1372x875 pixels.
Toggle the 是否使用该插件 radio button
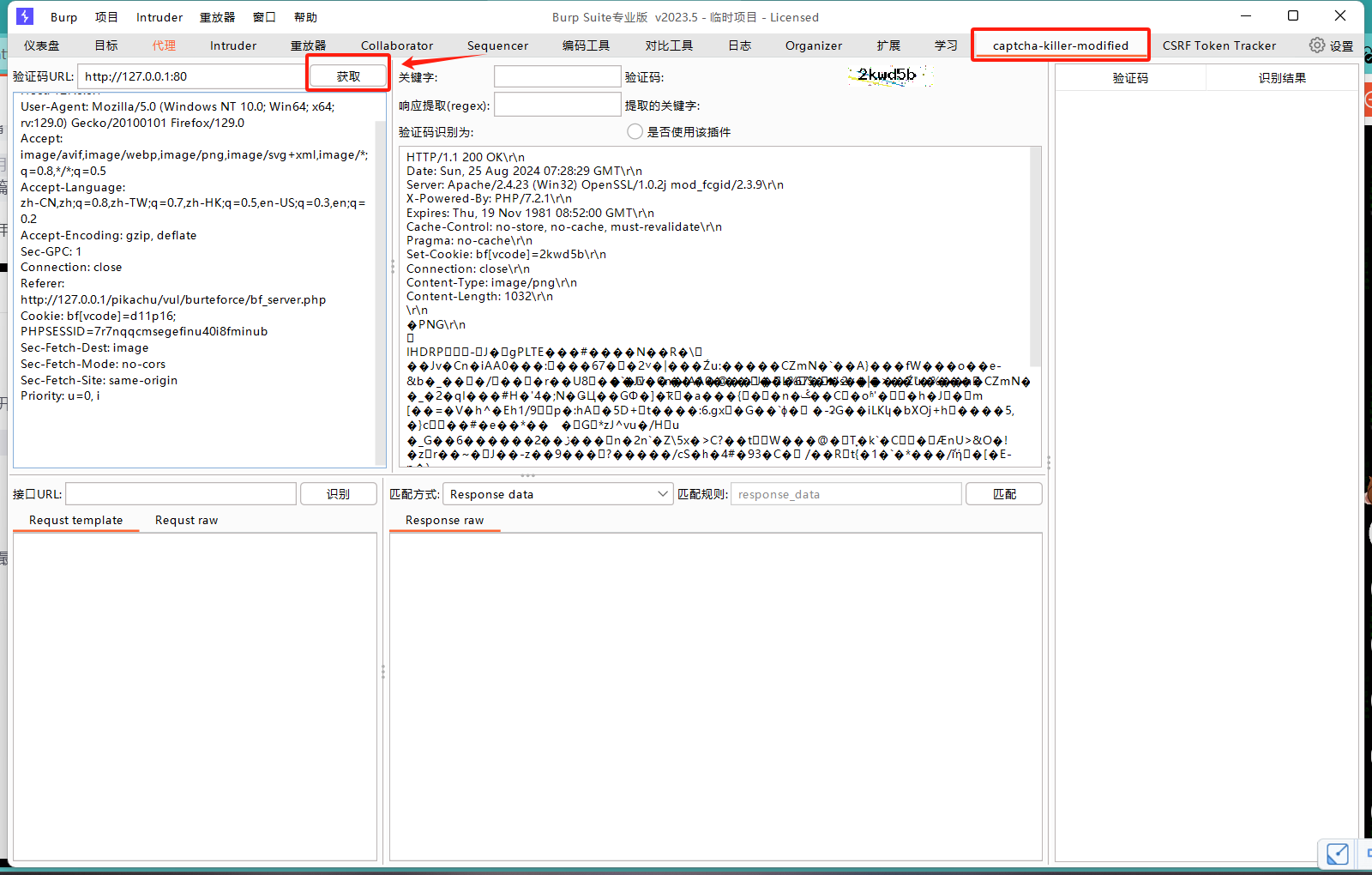point(635,131)
